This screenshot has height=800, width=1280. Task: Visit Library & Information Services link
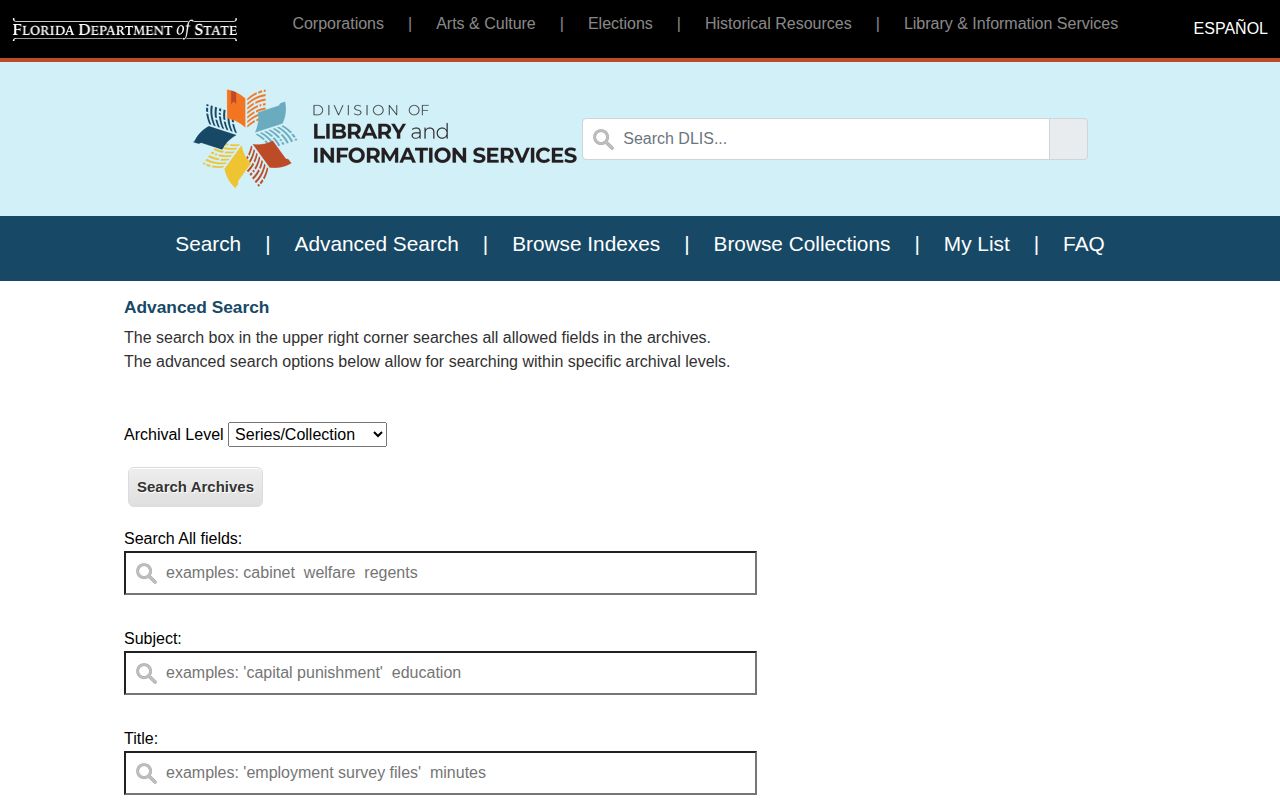point(1011,23)
